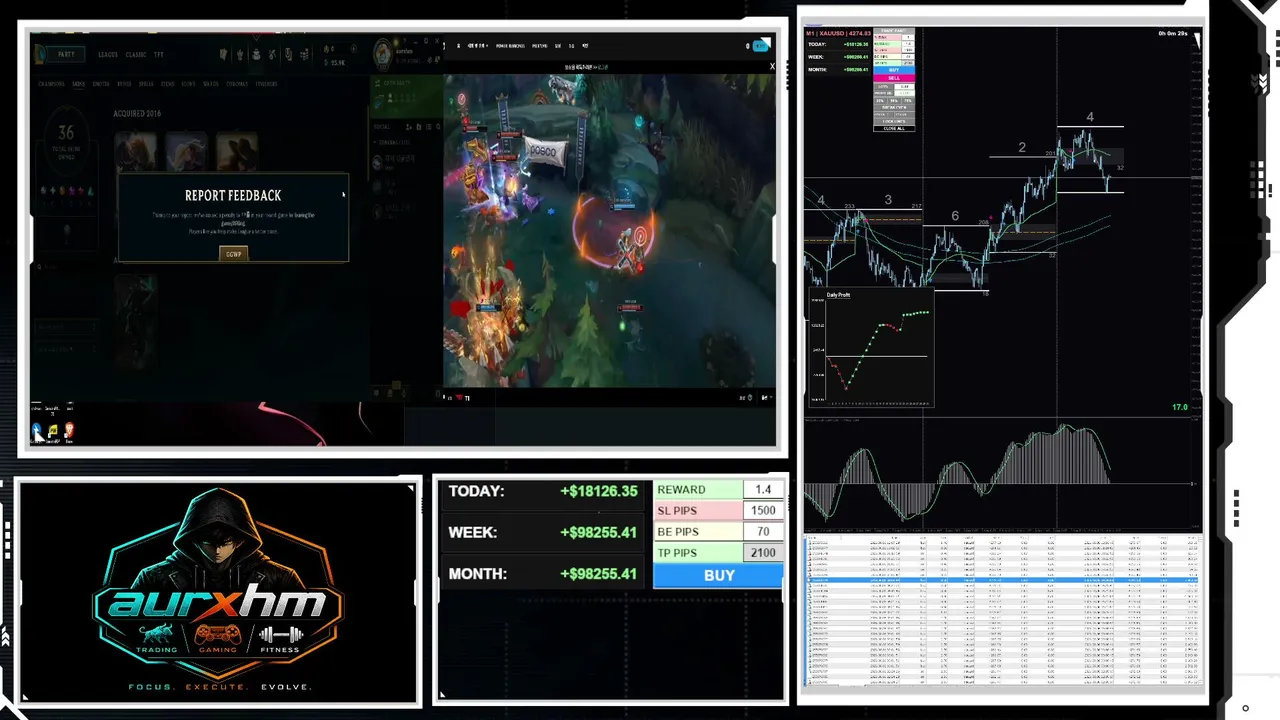Screen dimensions: 1280x720
Task: Open the RUNES collection tab
Action: pos(124,84)
